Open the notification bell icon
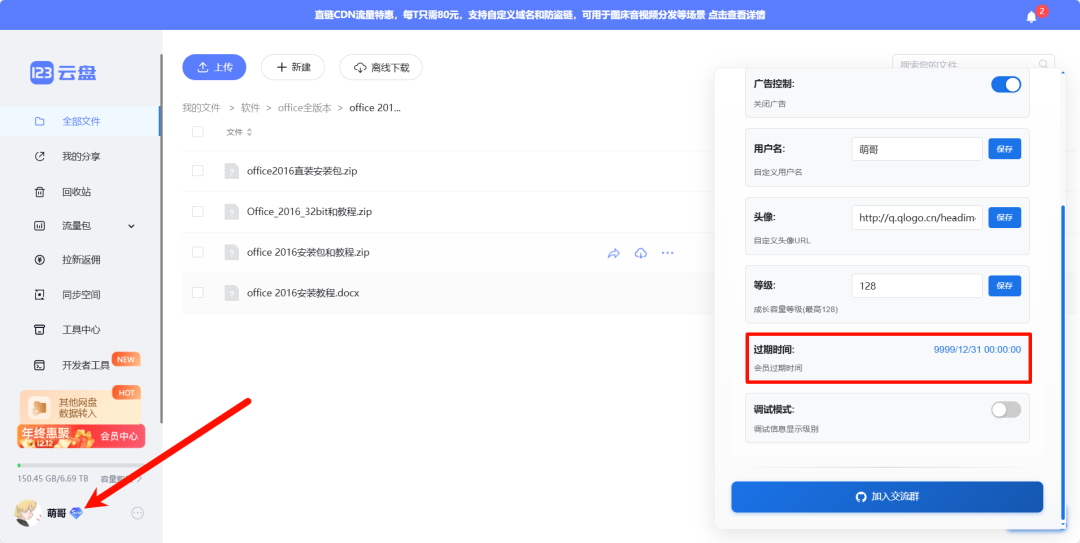The height and width of the screenshot is (543, 1080). (1031, 17)
